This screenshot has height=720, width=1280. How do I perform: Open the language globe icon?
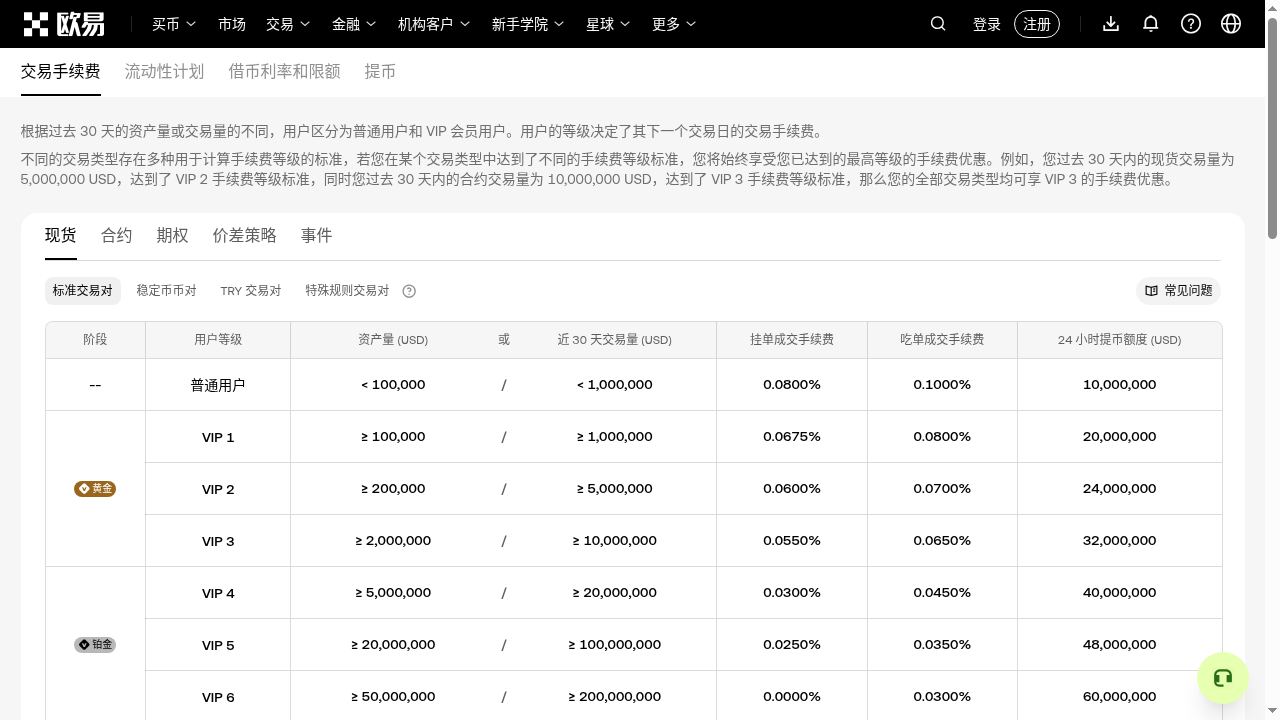[1231, 24]
